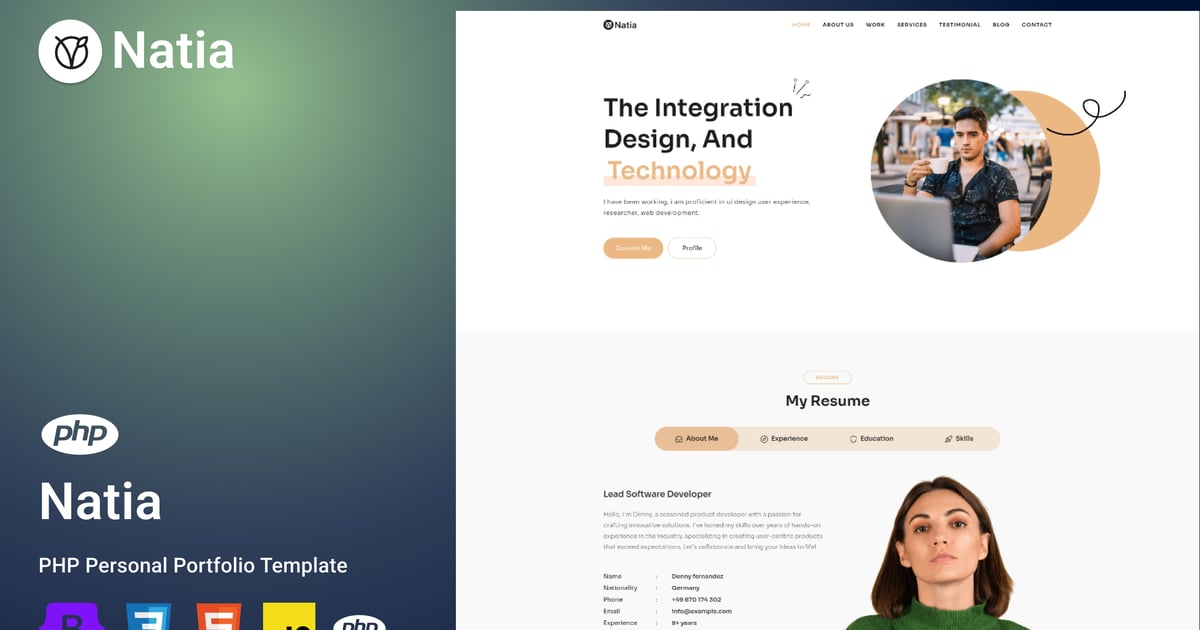The image size is (1200, 630).
Task: Click the JavaScript technology icon
Action: (289, 616)
